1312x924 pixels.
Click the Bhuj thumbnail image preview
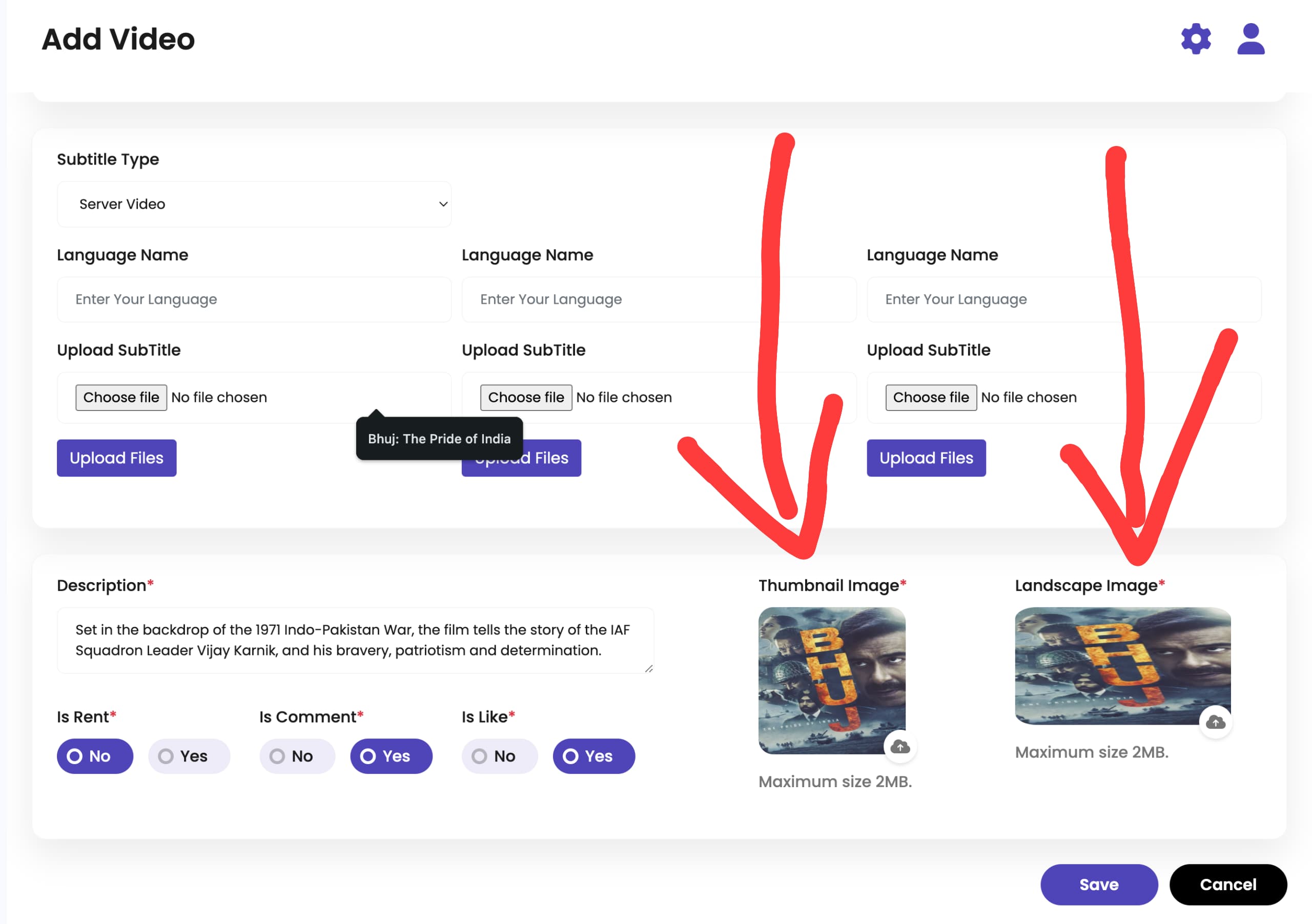click(831, 680)
